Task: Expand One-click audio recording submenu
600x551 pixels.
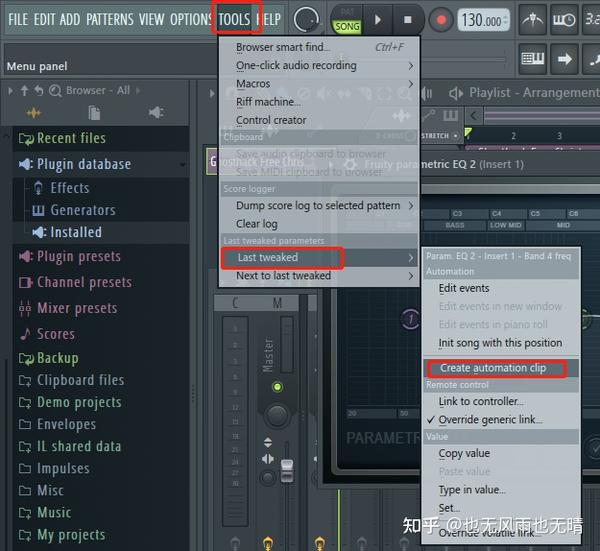Action: pyautogui.click(x=319, y=65)
